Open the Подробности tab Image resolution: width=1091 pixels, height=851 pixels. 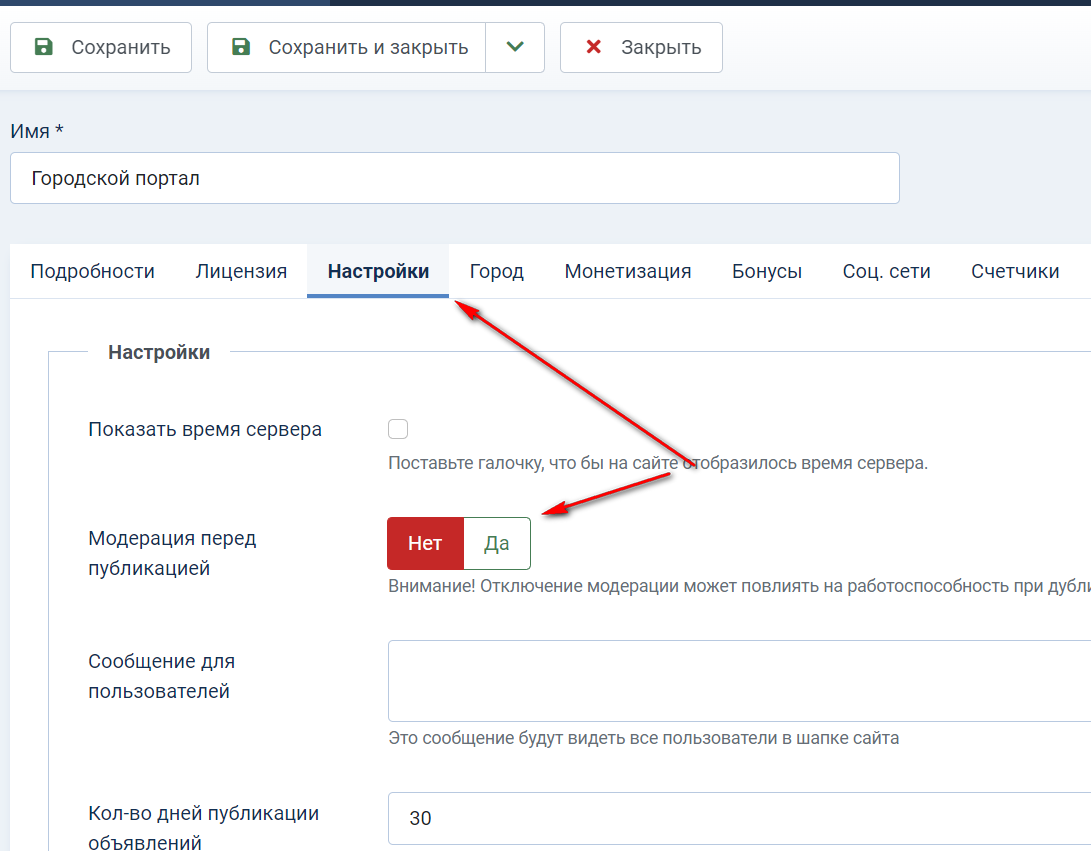pyautogui.click(x=92, y=271)
